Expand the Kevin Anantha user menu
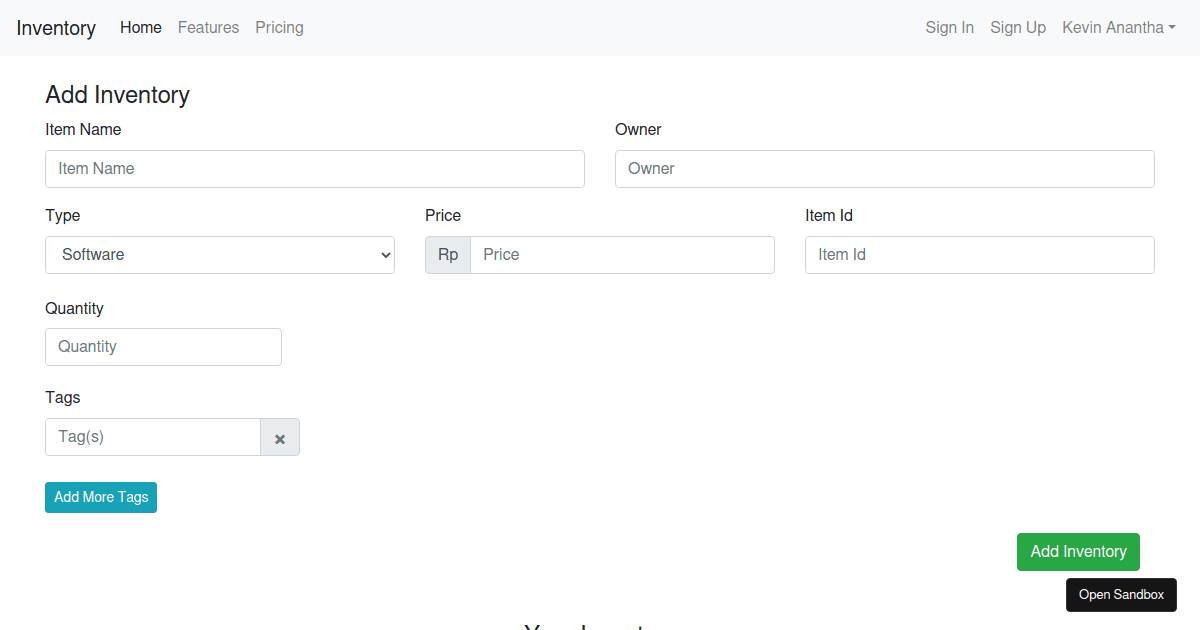 (x=1119, y=28)
